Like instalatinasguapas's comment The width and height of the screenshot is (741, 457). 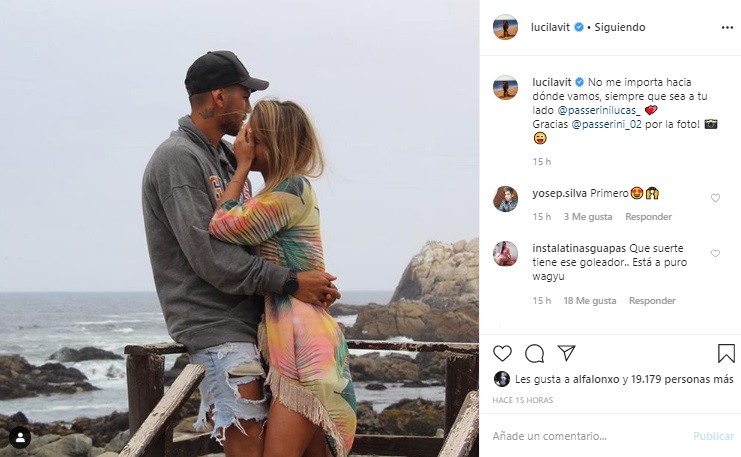[x=715, y=254]
